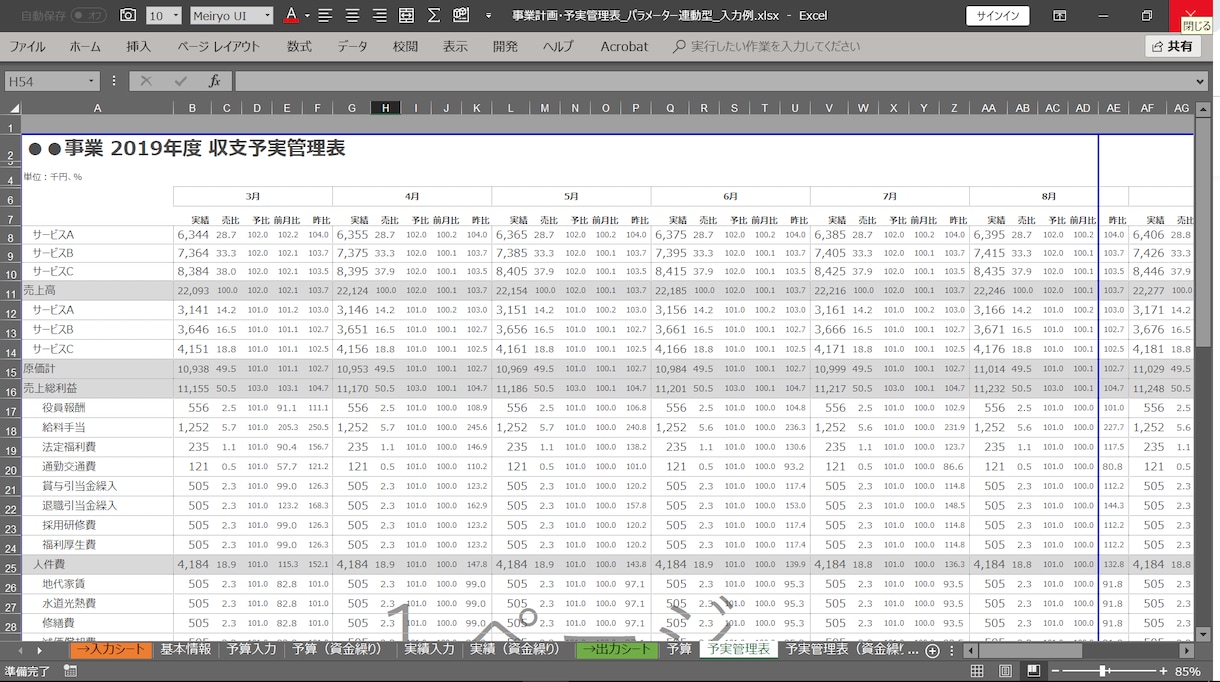This screenshot has height=682, width=1220.
Task: Click the camera tool icon
Action: pos(128,15)
